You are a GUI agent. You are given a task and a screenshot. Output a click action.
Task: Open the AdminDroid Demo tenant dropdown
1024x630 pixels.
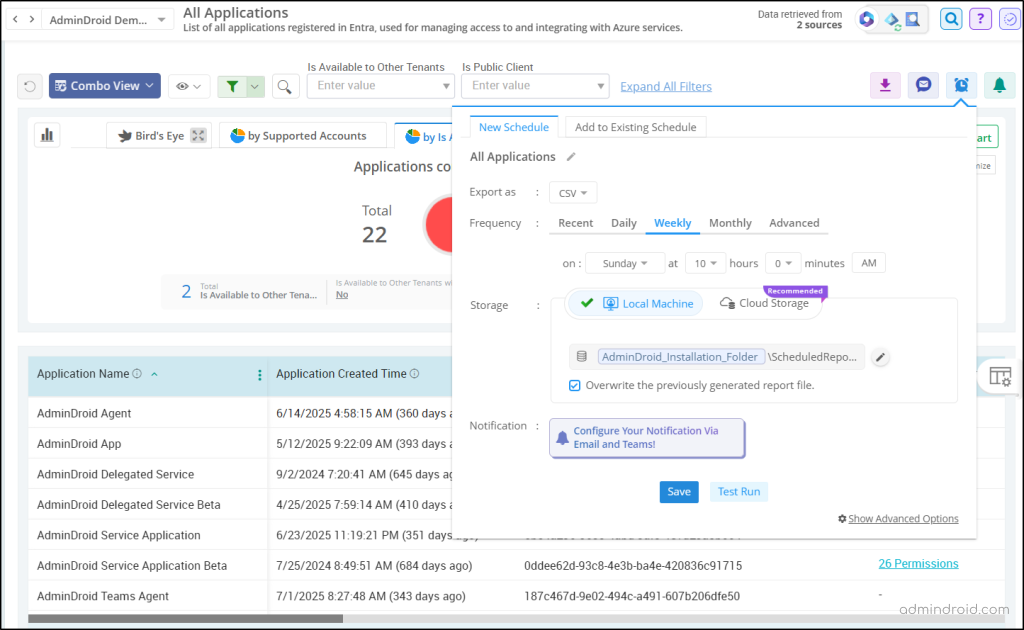107,20
